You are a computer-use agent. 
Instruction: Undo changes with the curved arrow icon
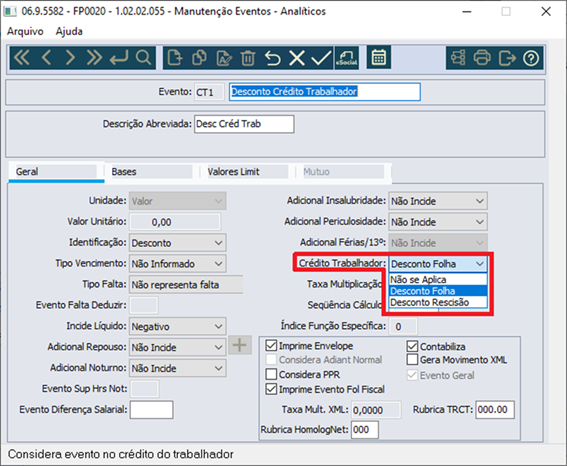click(273, 57)
